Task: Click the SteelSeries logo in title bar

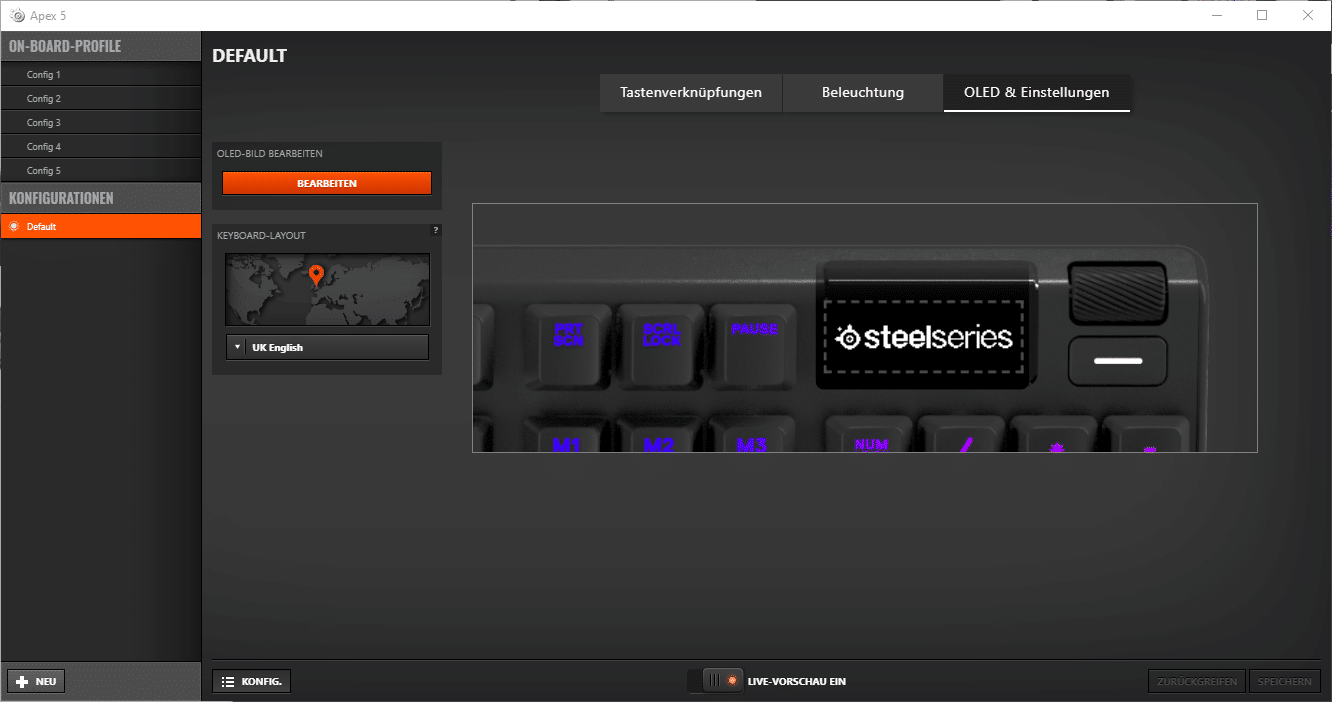Action: point(16,15)
